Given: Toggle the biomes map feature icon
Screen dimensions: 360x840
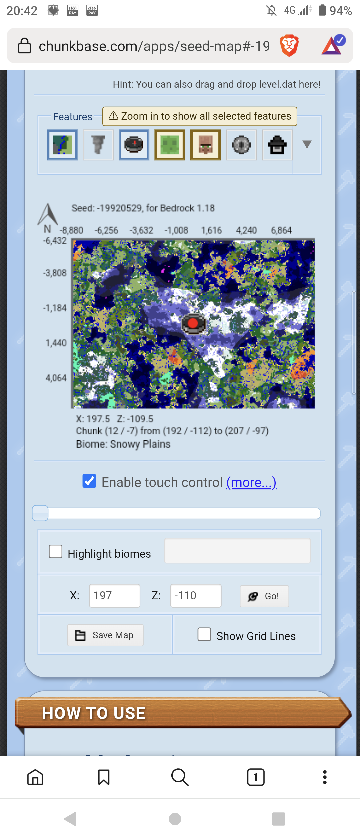Looking at the screenshot, I should click(63, 144).
